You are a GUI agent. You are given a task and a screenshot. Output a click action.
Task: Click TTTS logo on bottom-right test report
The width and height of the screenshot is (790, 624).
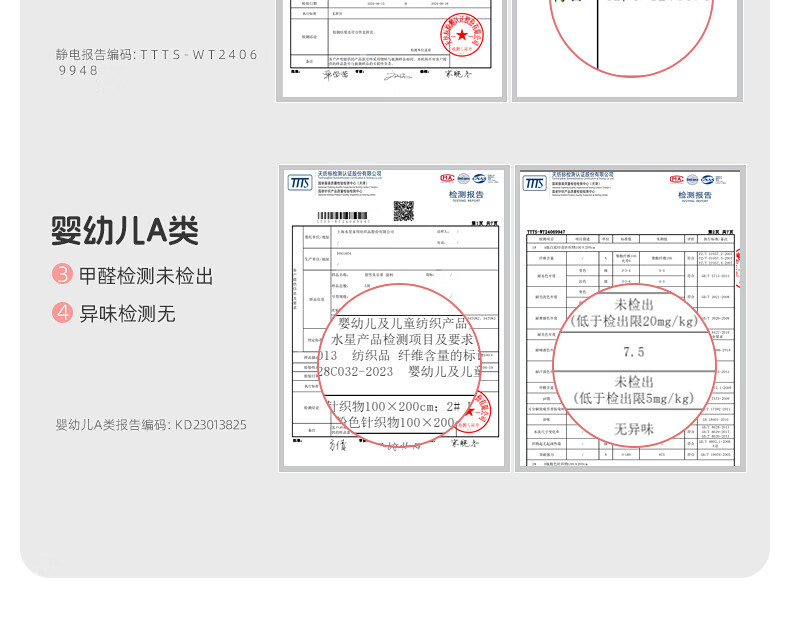[535, 182]
